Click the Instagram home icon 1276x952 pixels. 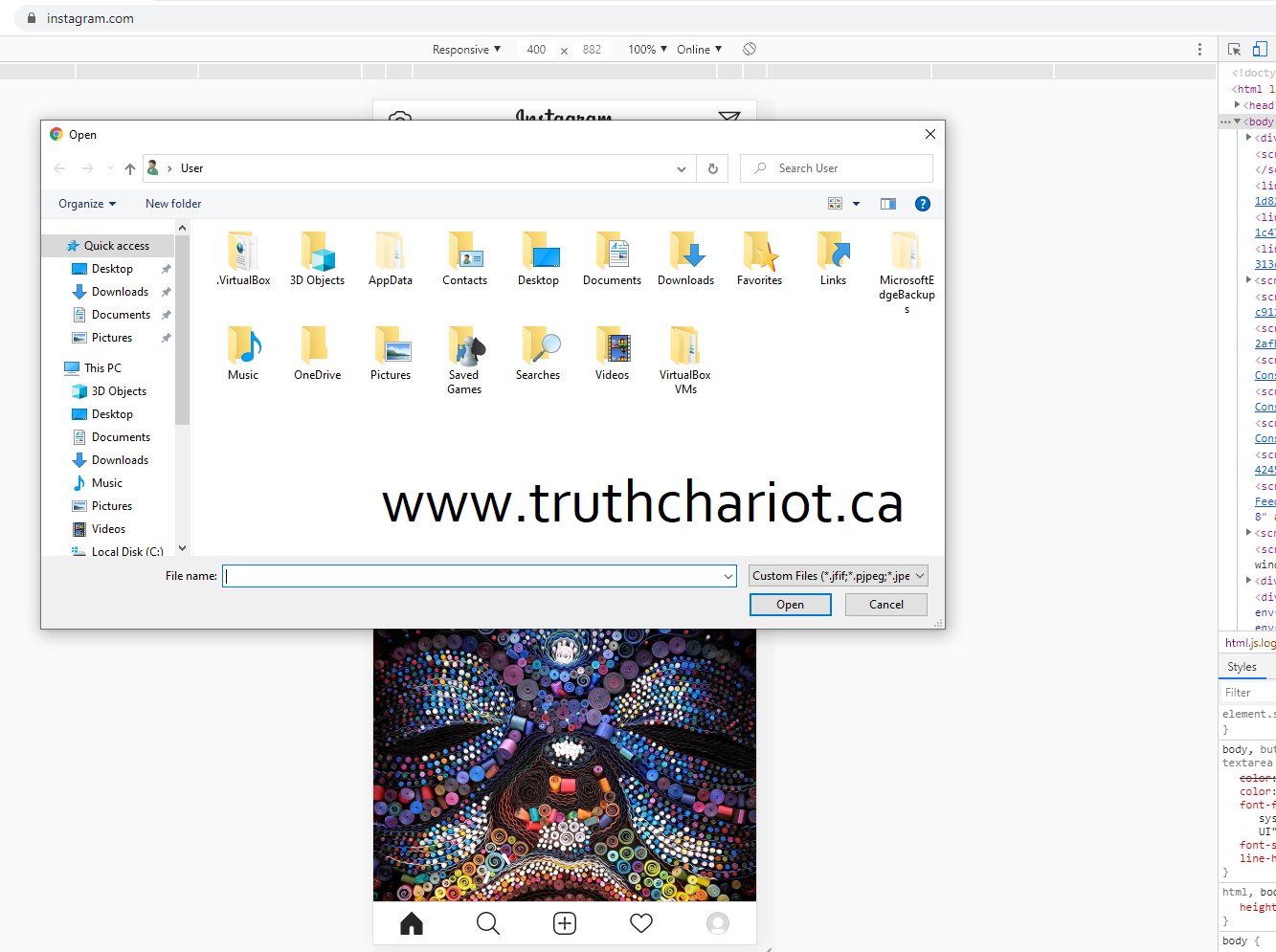point(412,923)
